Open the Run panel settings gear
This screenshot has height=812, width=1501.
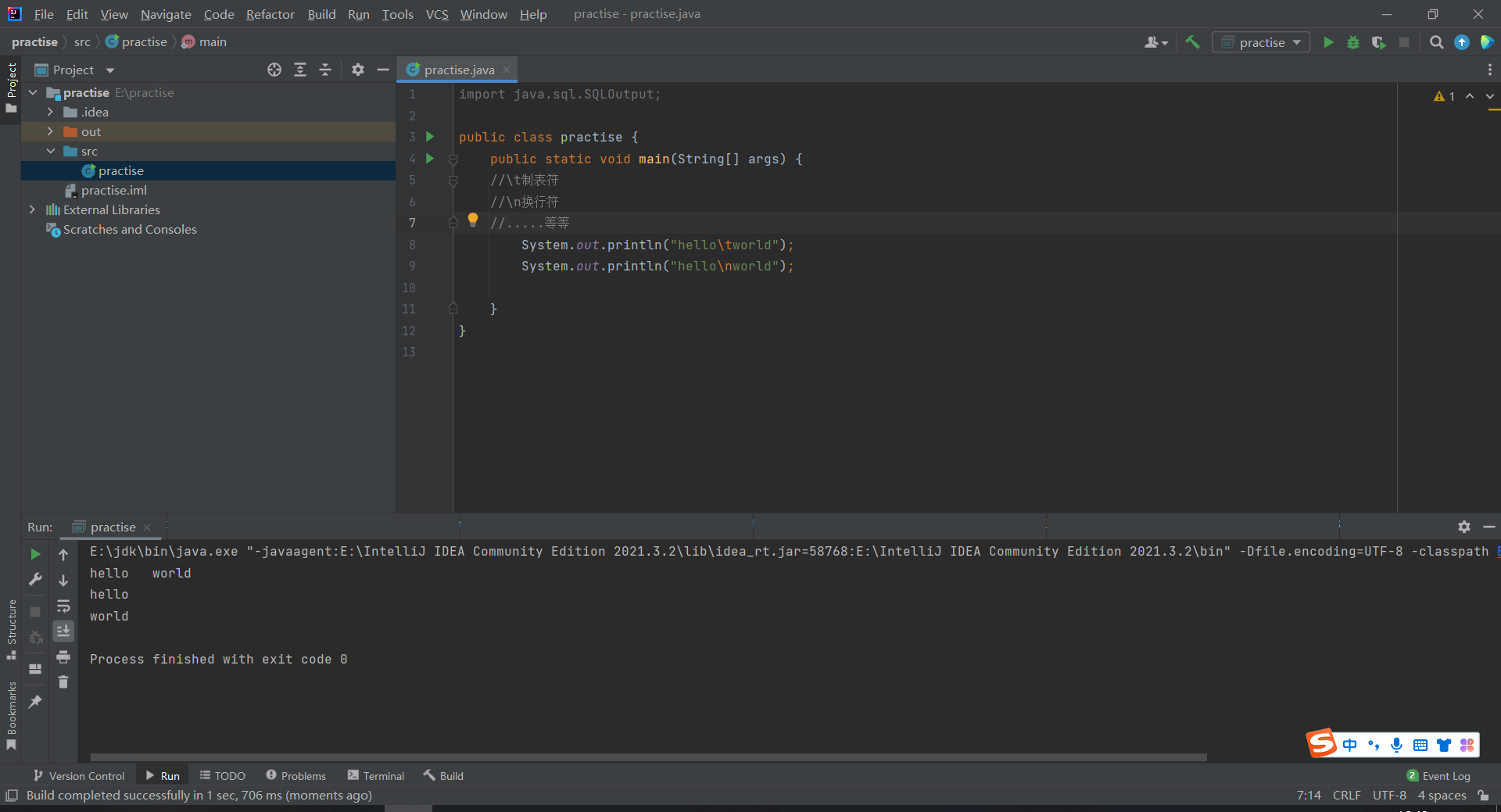tap(1464, 527)
